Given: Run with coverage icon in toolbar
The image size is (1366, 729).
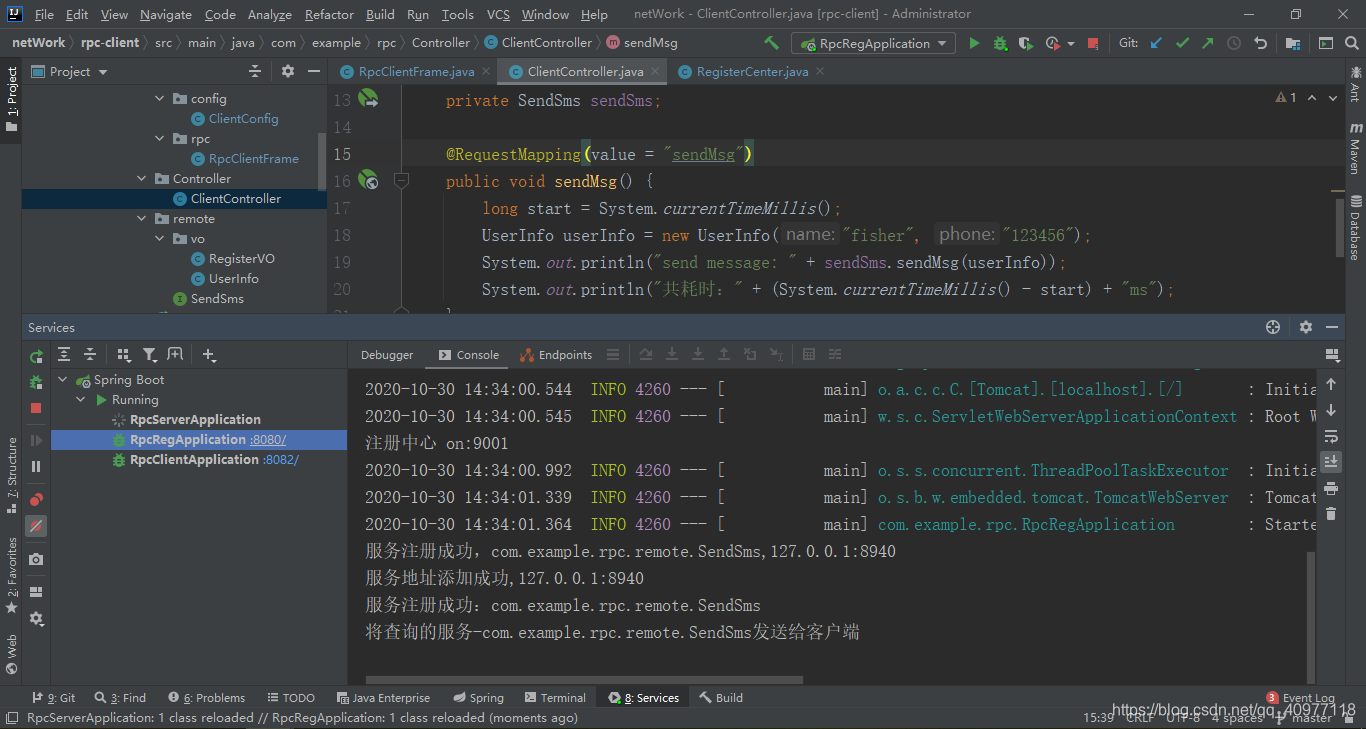Looking at the screenshot, I should [x=1025, y=43].
